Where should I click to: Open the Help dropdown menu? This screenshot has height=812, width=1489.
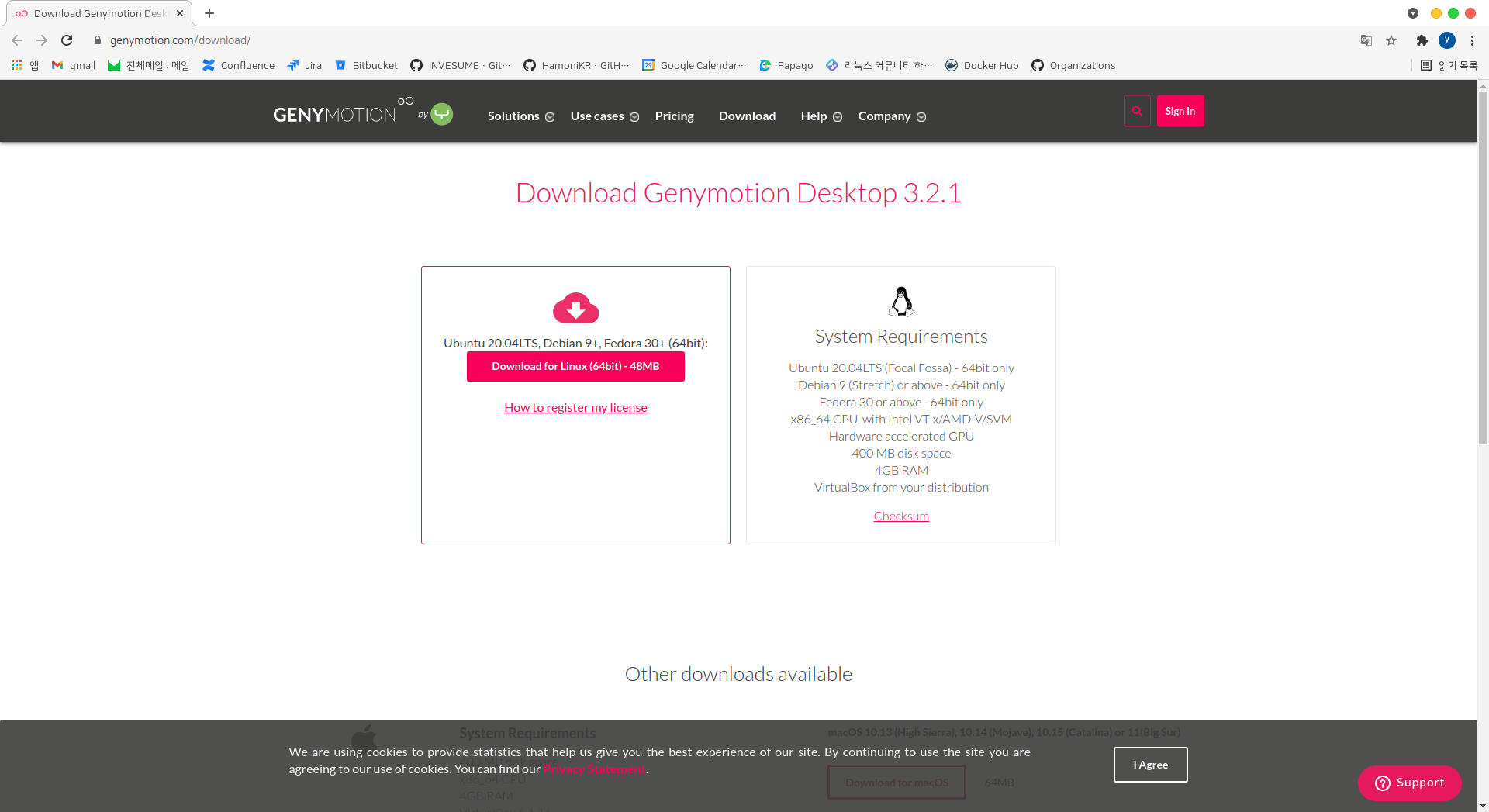(821, 116)
